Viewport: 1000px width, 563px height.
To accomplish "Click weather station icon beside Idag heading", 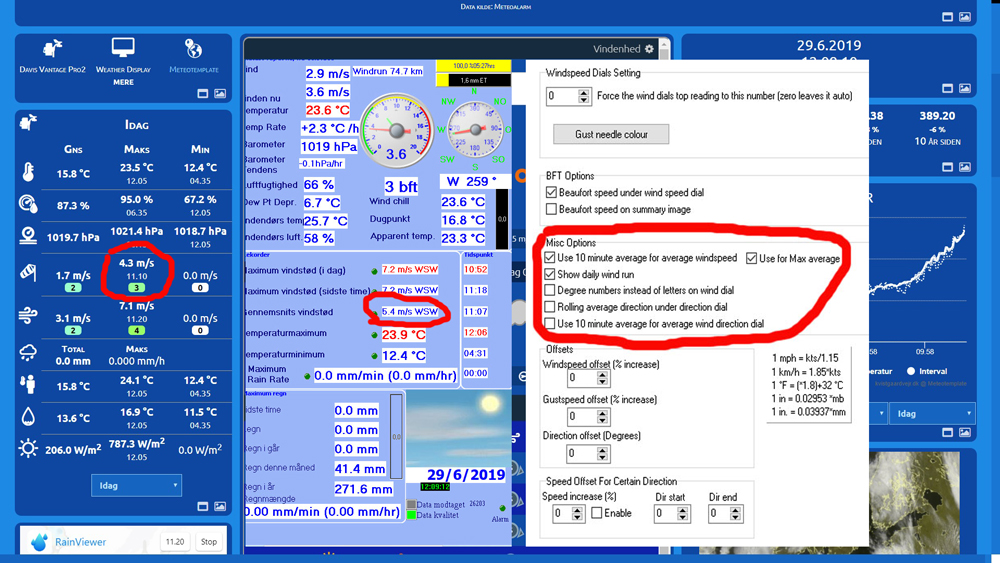I will (28, 122).
